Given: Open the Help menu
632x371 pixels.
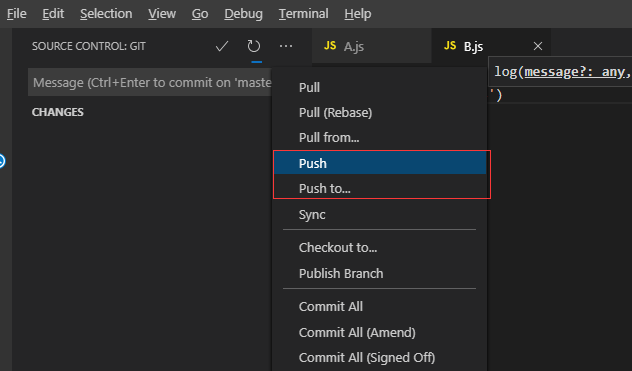Looking at the screenshot, I should [358, 14].
